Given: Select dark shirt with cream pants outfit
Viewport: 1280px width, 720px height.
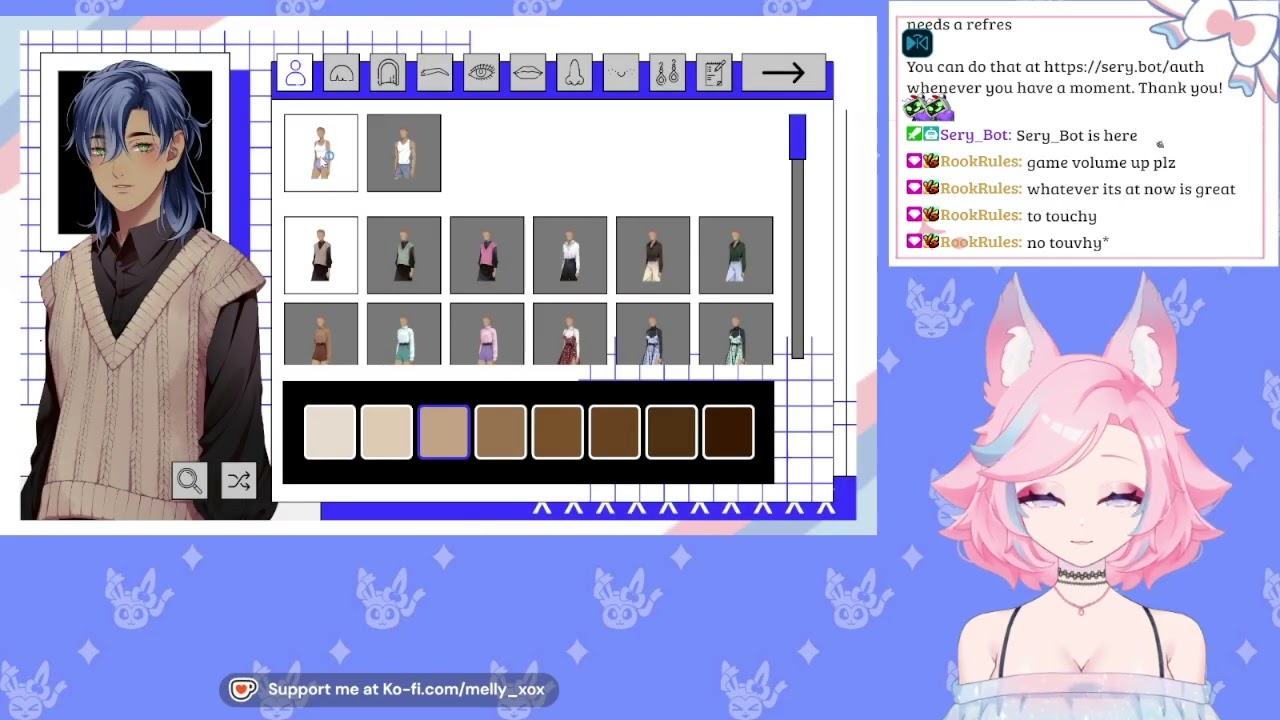Looking at the screenshot, I should coord(653,255).
